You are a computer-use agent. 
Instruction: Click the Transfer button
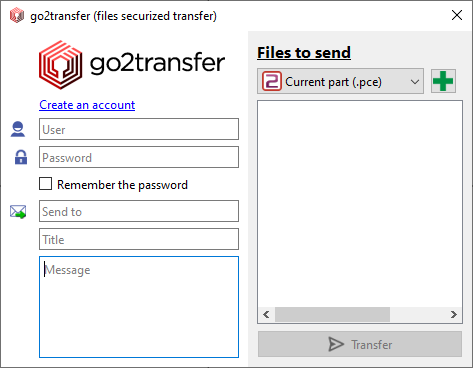point(360,344)
